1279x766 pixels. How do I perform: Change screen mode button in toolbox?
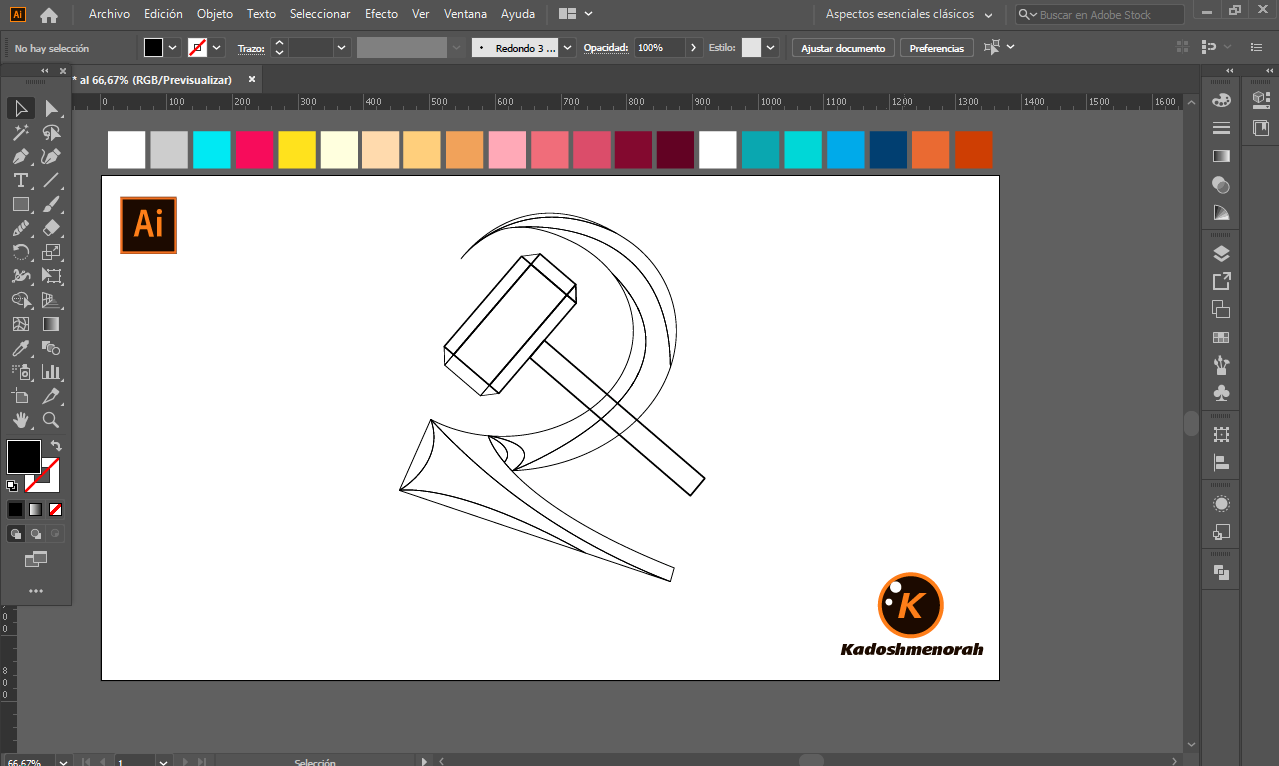click(x=36, y=559)
